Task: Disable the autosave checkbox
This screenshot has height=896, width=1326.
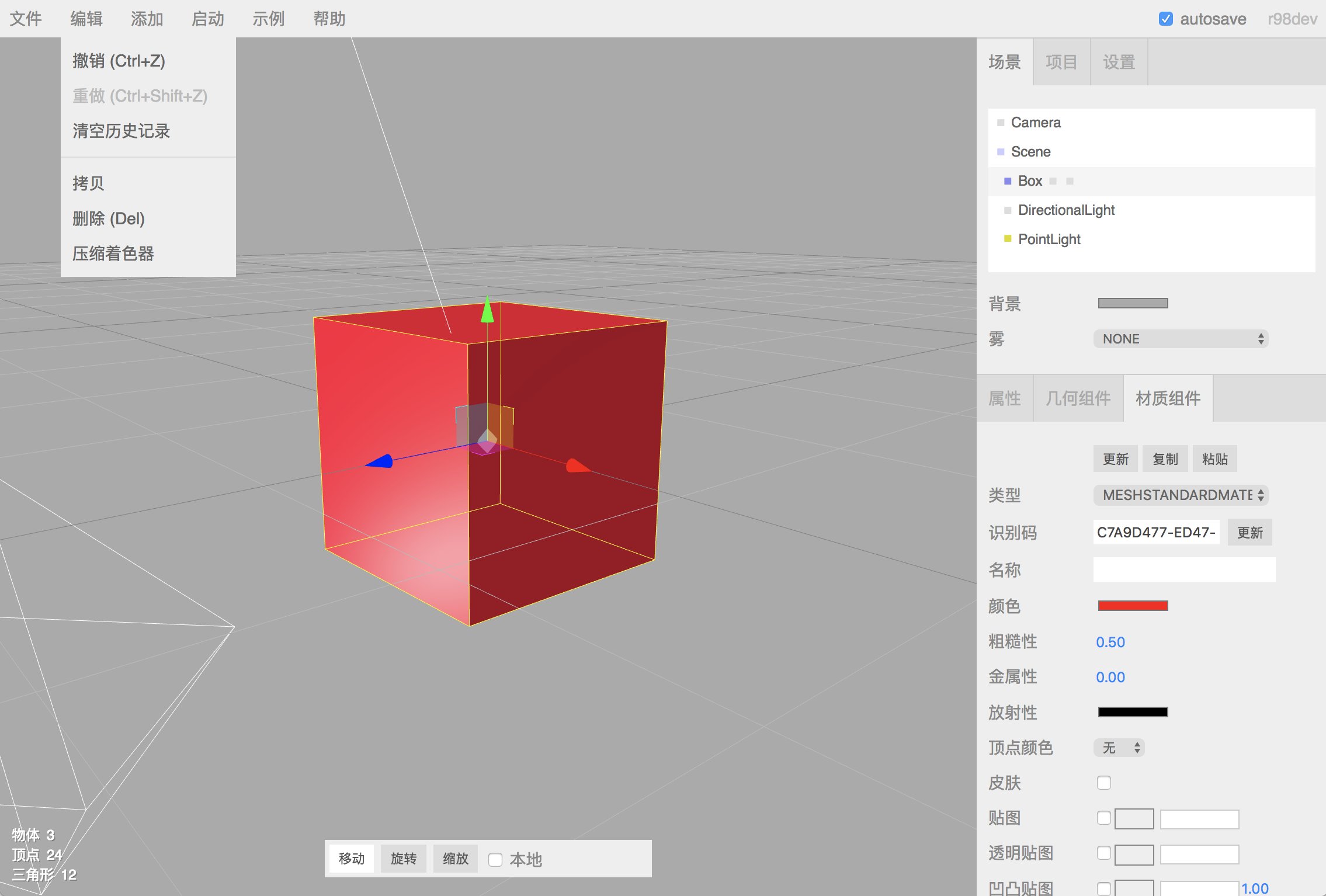Action: tap(1165, 19)
